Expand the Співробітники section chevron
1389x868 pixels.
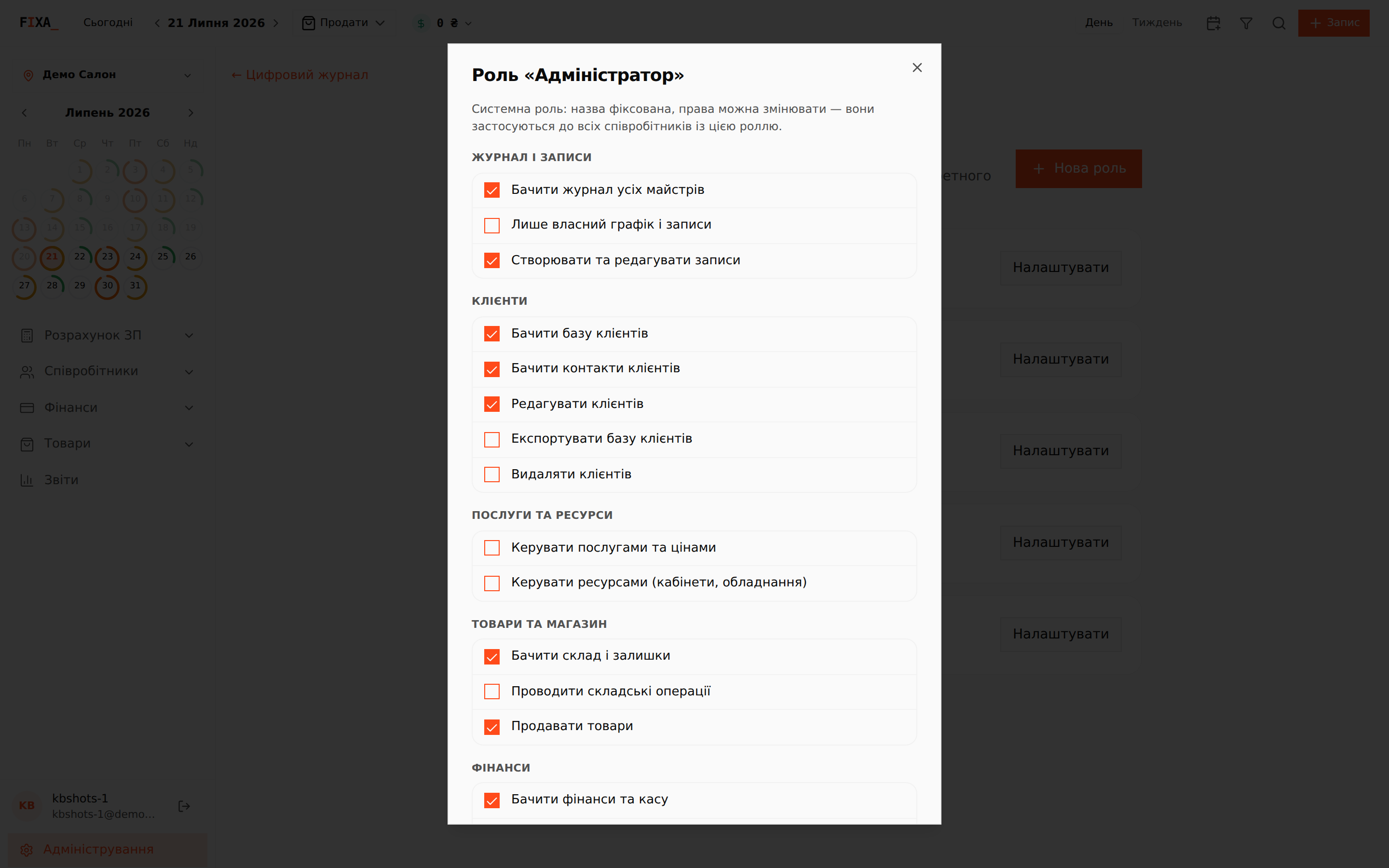coord(189,372)
